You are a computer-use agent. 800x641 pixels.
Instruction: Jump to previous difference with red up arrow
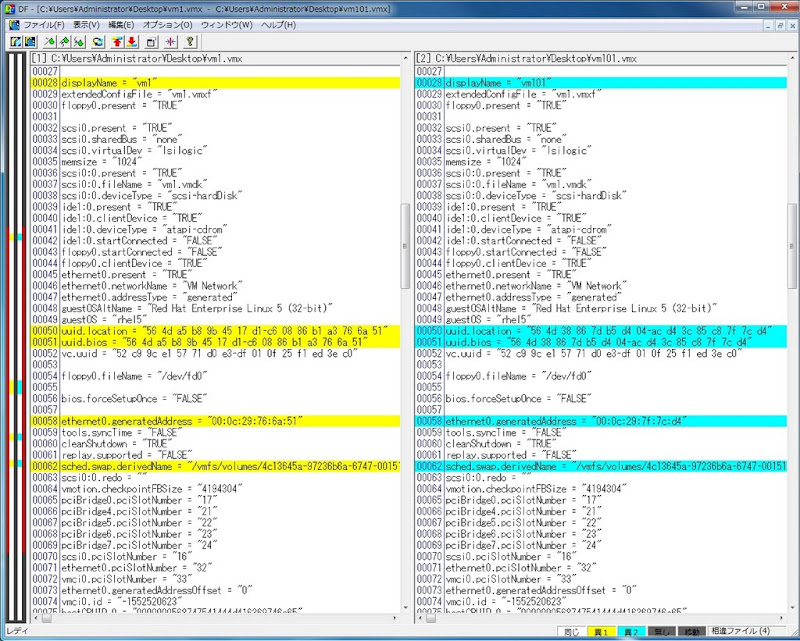coord(118,41)
